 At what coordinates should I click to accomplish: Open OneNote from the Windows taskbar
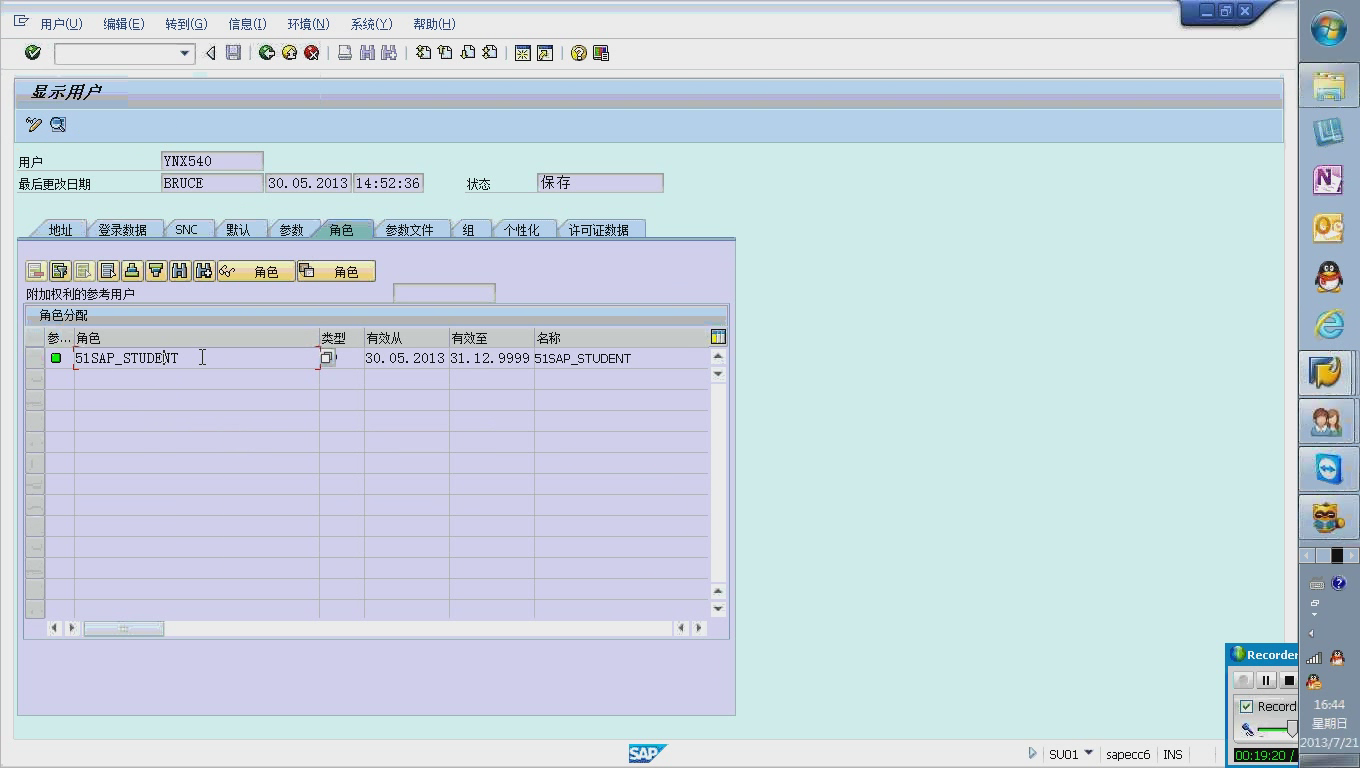click(x=1328, y=180)
